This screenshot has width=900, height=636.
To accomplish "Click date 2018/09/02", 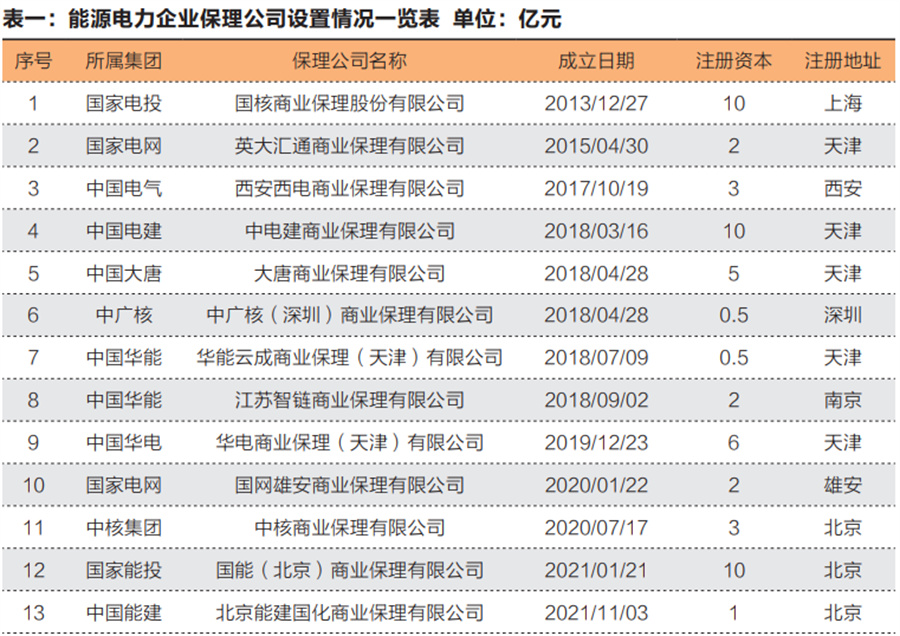I will [x=596, y=400].
